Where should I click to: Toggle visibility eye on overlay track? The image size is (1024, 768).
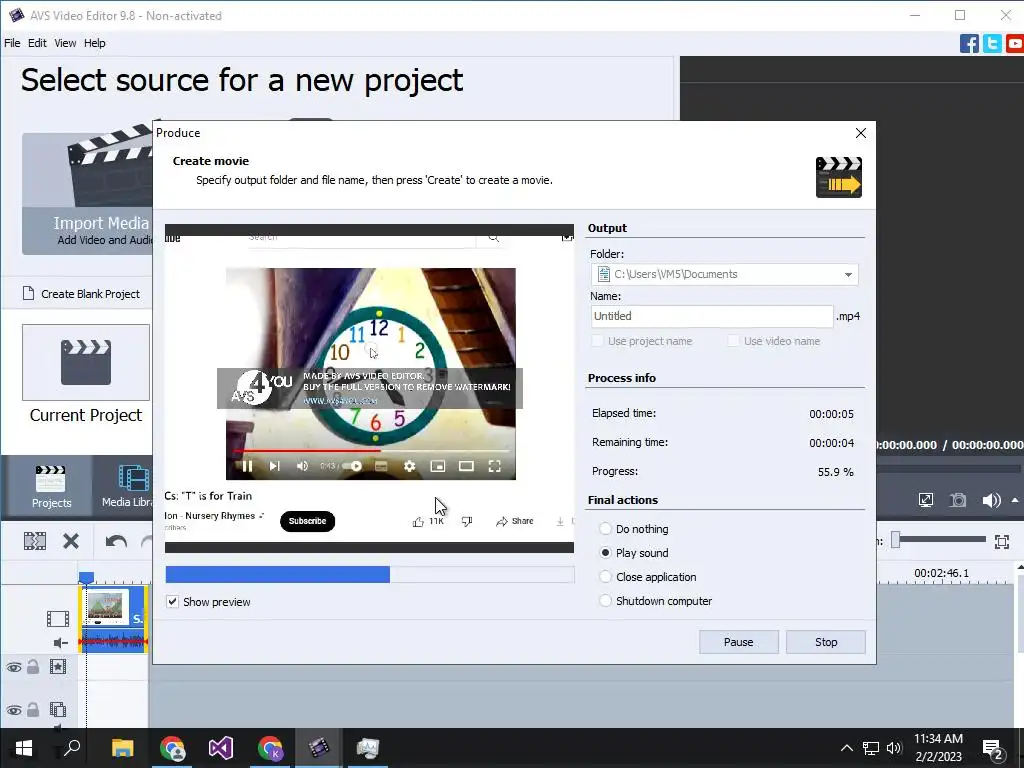point(14,710)
